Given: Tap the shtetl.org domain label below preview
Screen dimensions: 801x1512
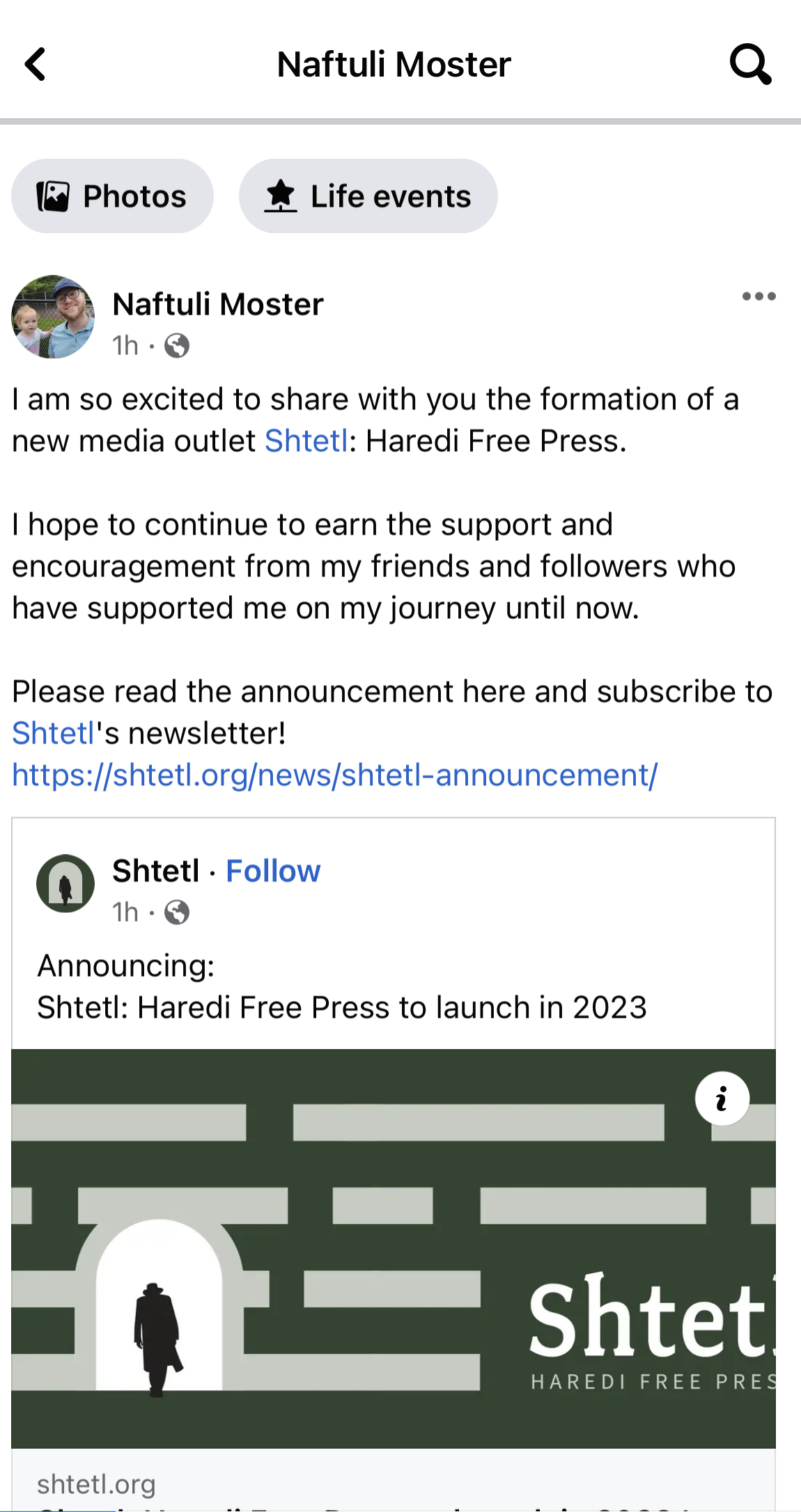Looking at the screenshot, I should point(96,1484).
